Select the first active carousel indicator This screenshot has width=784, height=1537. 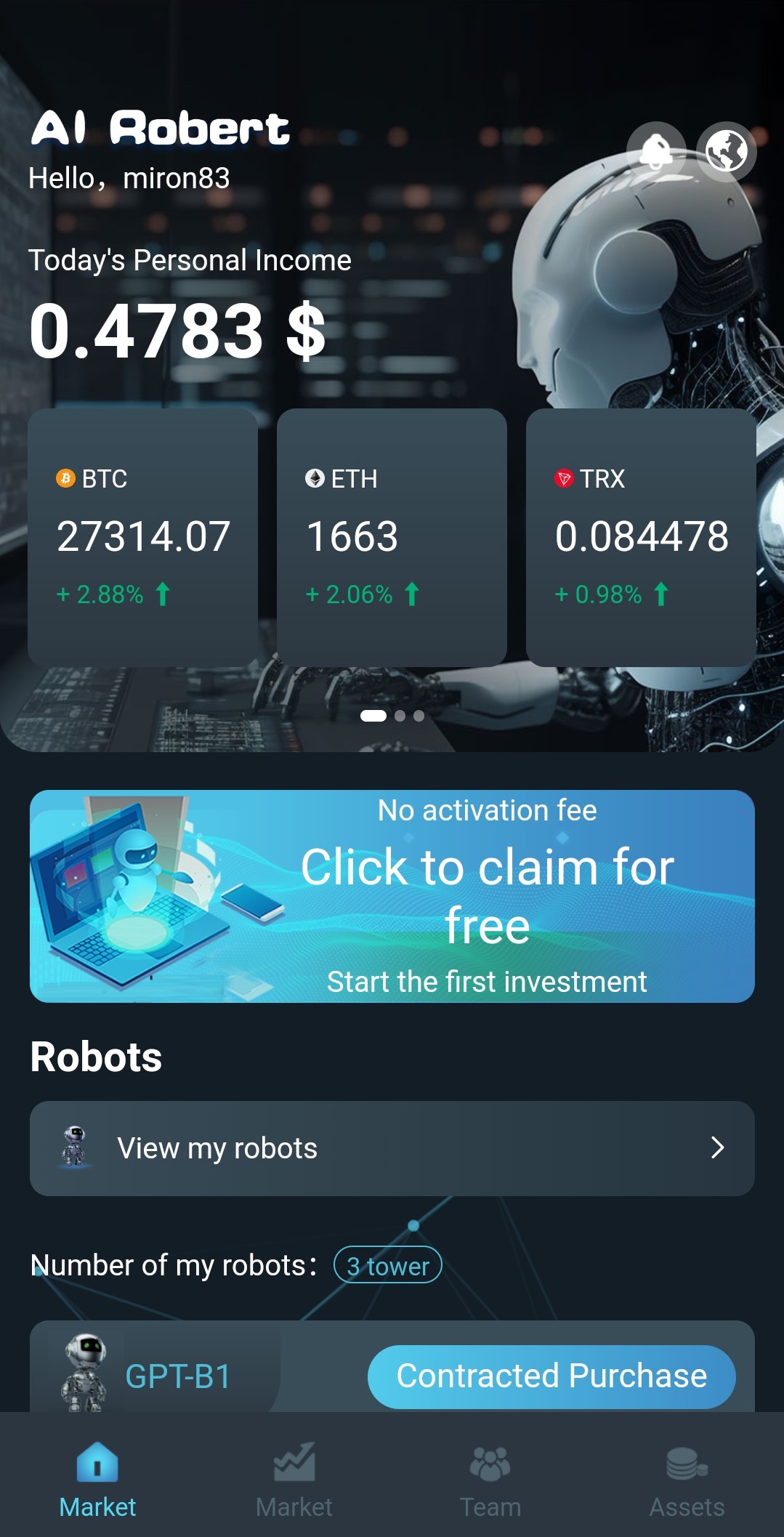pyautogui.click(x=373, y=716)
